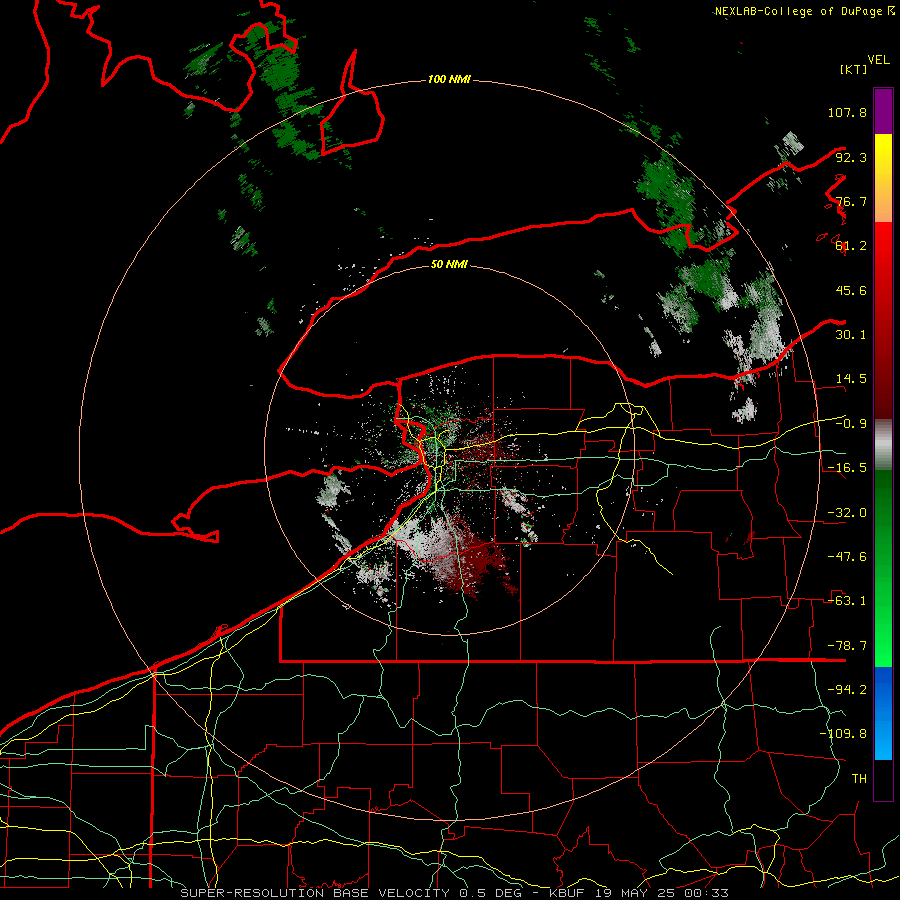This screenshot has height=900, width=900.
Task: Click the yellow segment of velocity color bar
Action: (883, 178)
